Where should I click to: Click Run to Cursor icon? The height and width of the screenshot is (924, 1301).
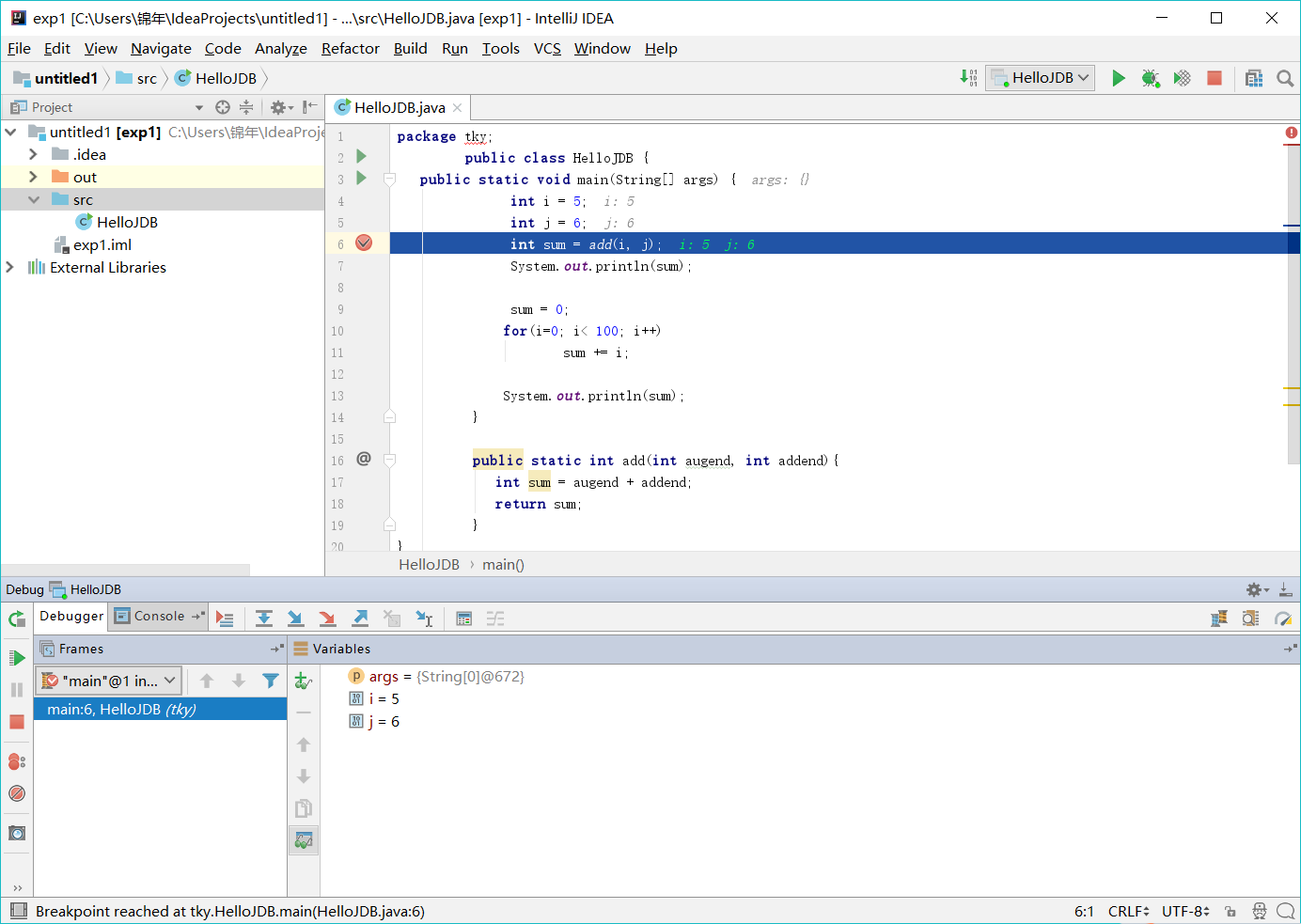pos(424,619)
